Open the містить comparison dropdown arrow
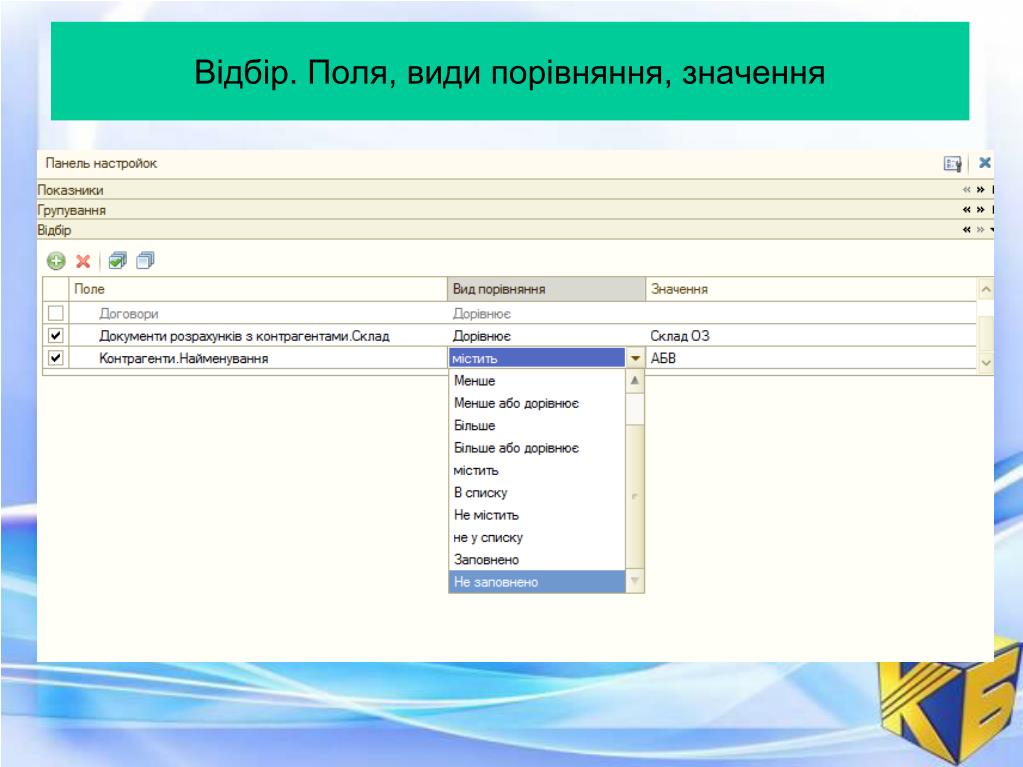Screen dimensions: 1023x767 pos(635,358)
